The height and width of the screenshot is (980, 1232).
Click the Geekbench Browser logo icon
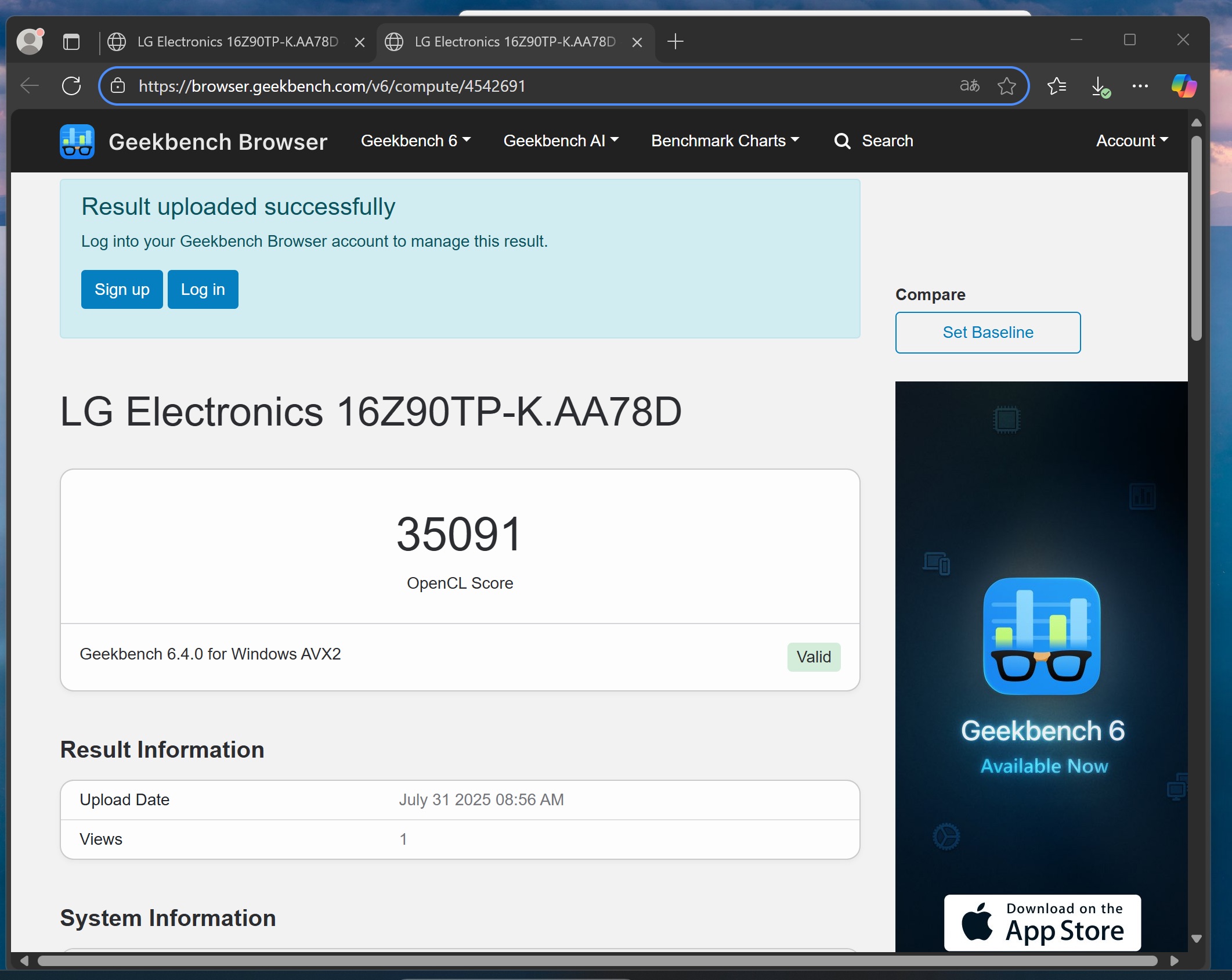pyautogui.click(x=77, y=142)
